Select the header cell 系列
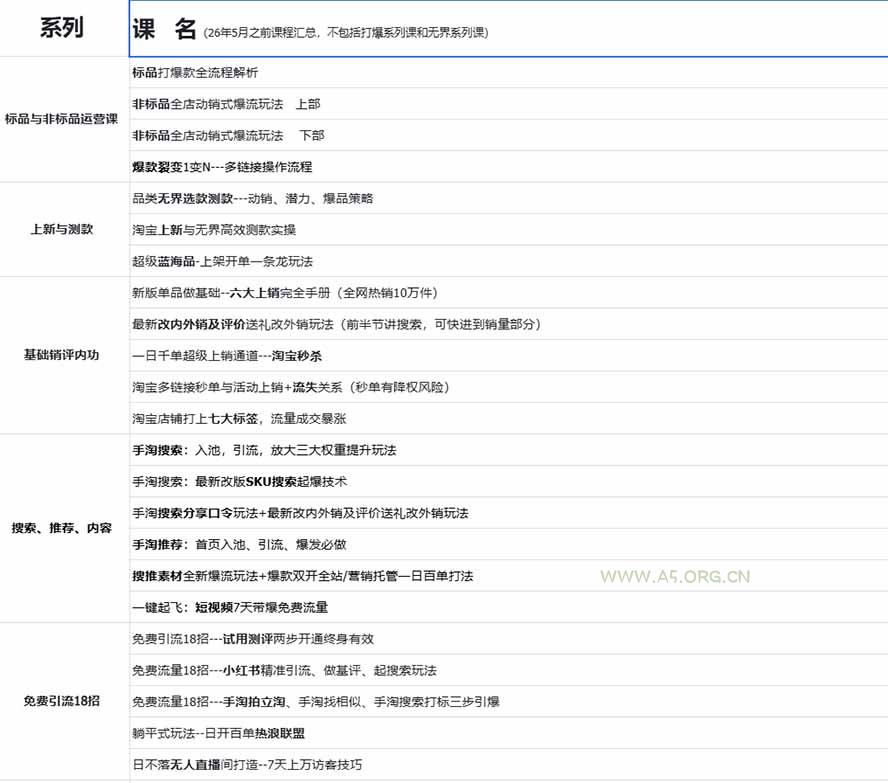888x783 pixels. pos(64,28)
